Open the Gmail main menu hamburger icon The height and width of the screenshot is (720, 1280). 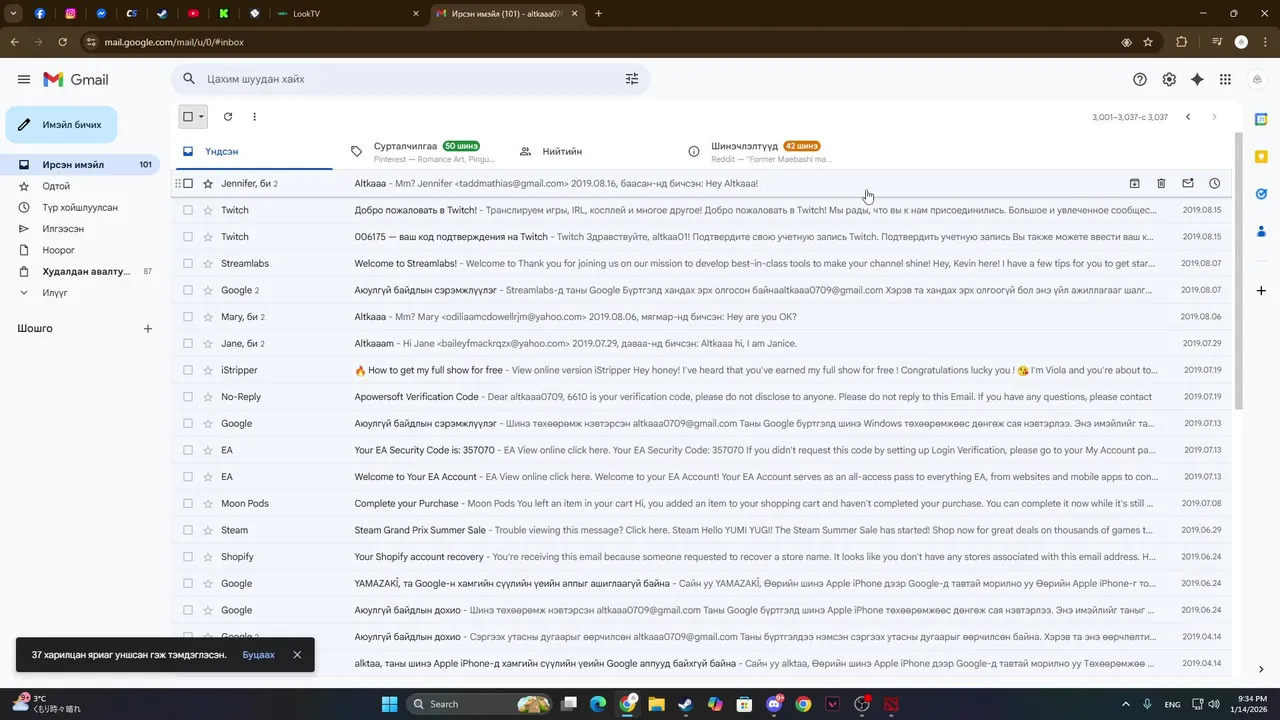24,79
